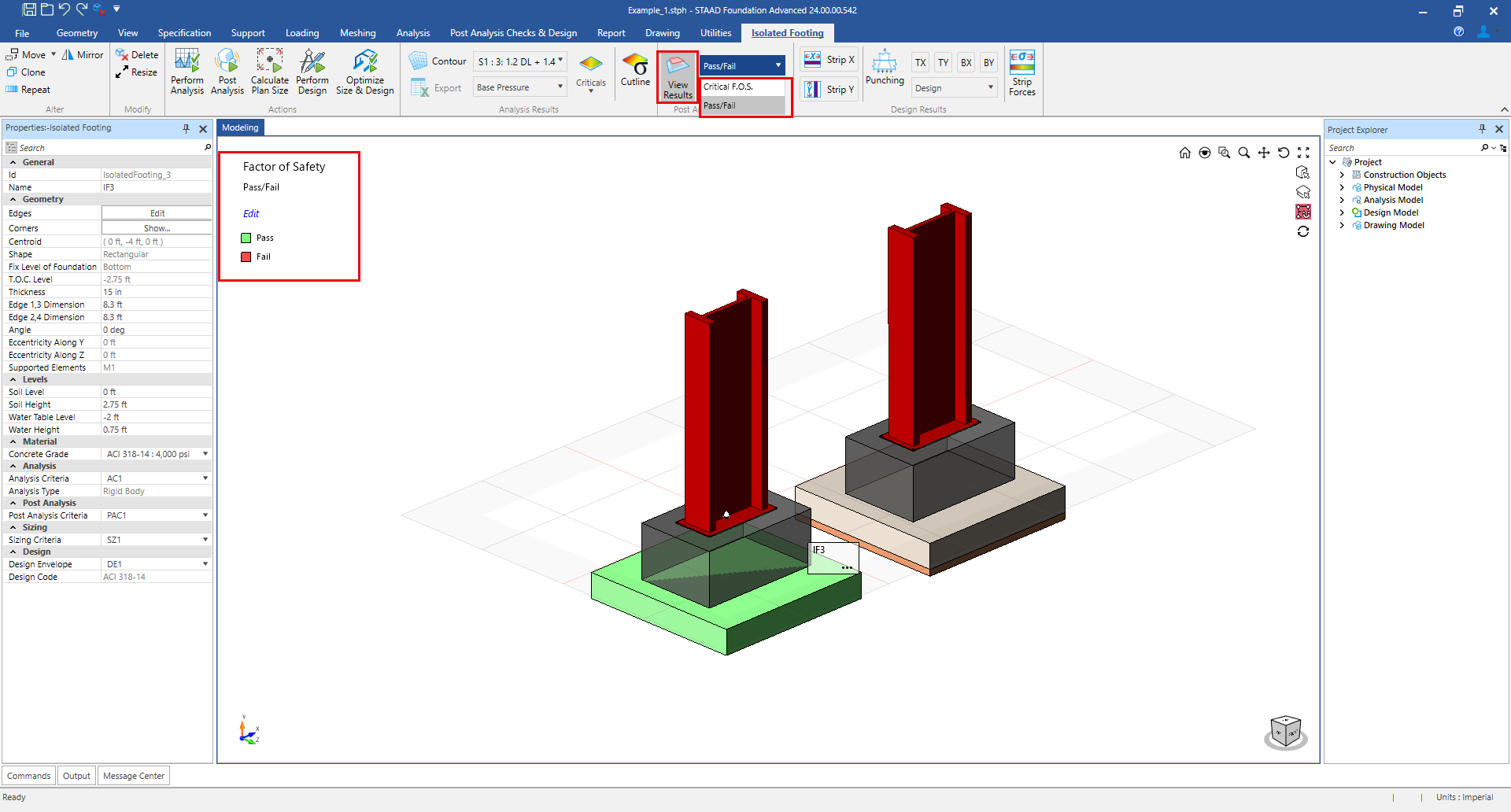The image size is (1511, 812).
Task: Toggle the BX result button
Action: [966, 63]
